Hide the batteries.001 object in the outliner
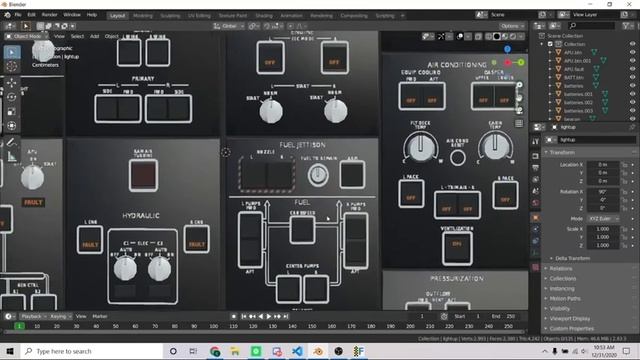 click(x=632, y=94)
